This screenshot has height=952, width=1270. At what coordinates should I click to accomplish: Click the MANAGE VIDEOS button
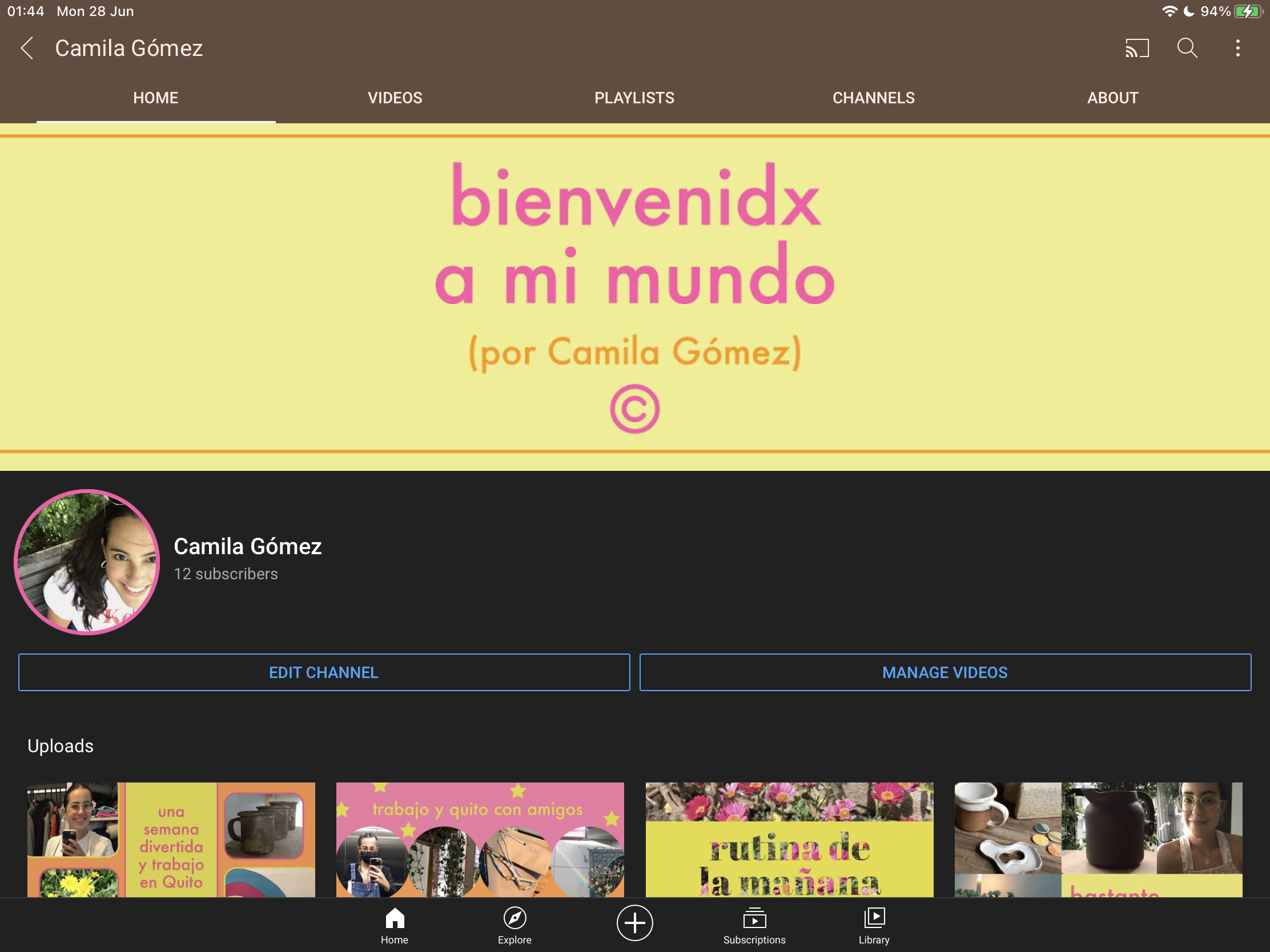coord(945,672)
